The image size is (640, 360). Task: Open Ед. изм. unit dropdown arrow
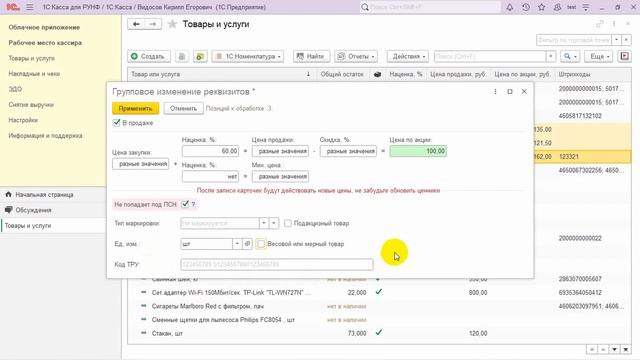click(237, 244)
